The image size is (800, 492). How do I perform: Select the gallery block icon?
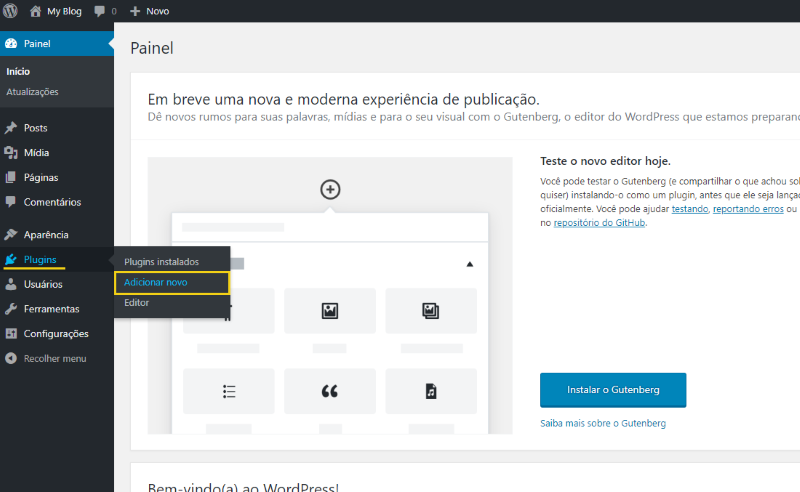[x=431, y=310]
